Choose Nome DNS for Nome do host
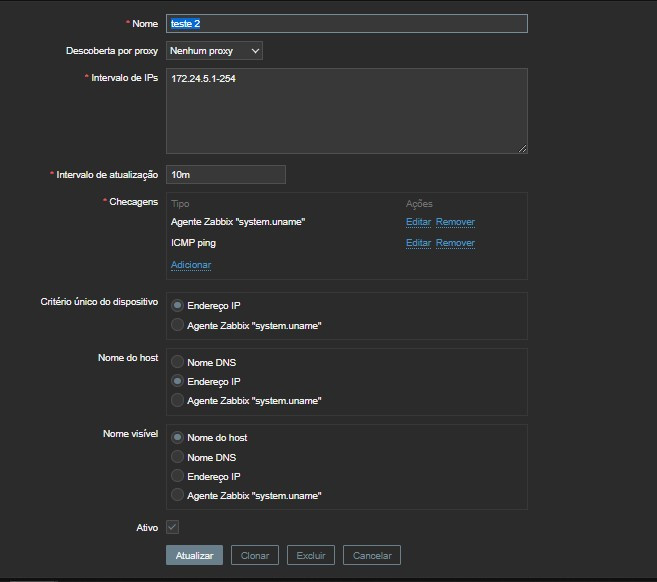The image size is (657, 582). (x=178, y=362)
